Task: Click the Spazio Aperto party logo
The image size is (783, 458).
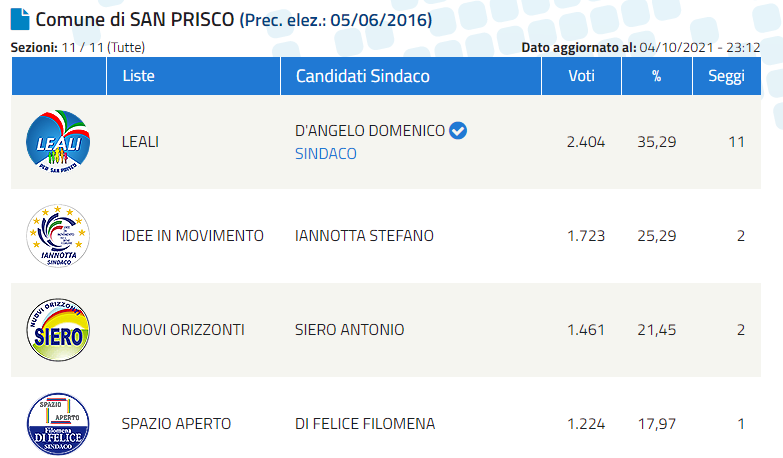Action: tap(58, 423)
